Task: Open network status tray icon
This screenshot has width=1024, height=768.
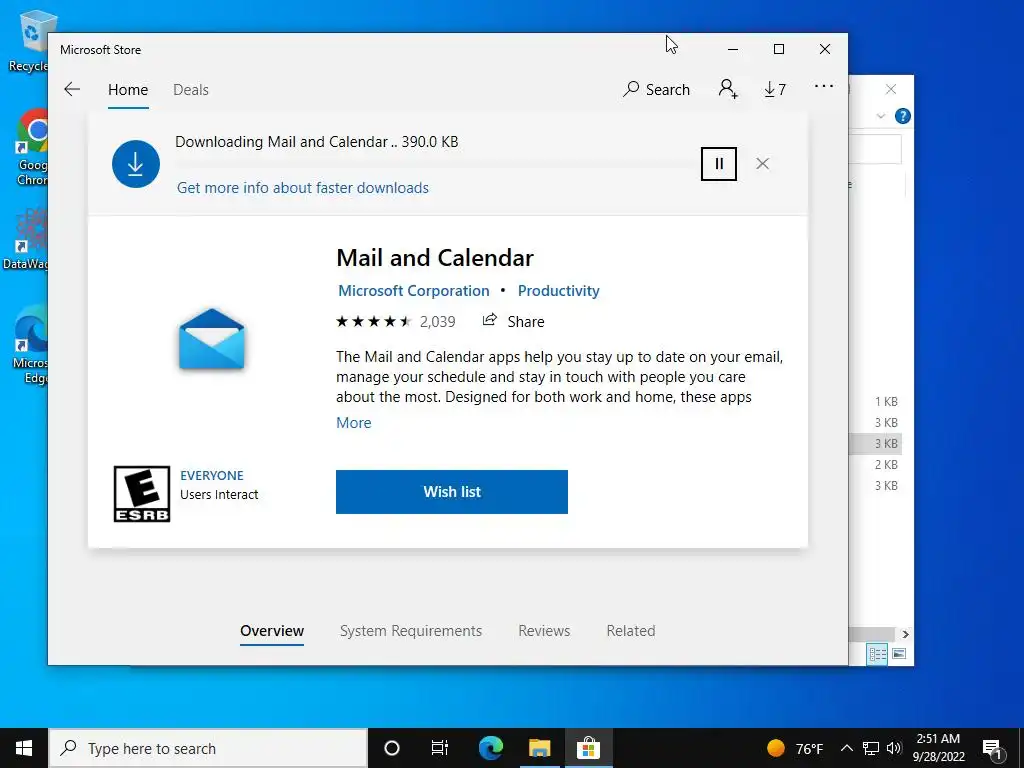Action: pos(871,748)
